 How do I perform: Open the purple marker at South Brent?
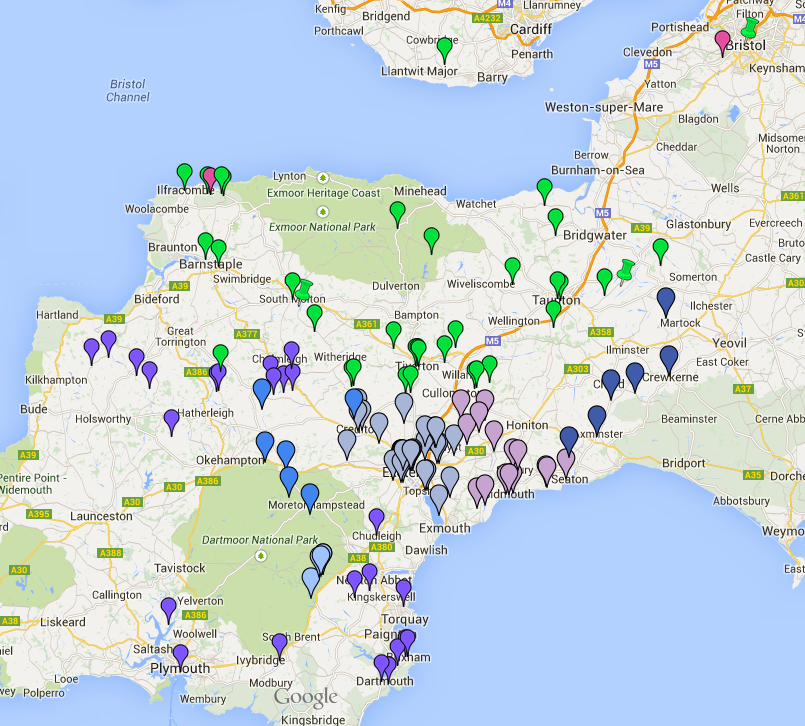(280, 643)
